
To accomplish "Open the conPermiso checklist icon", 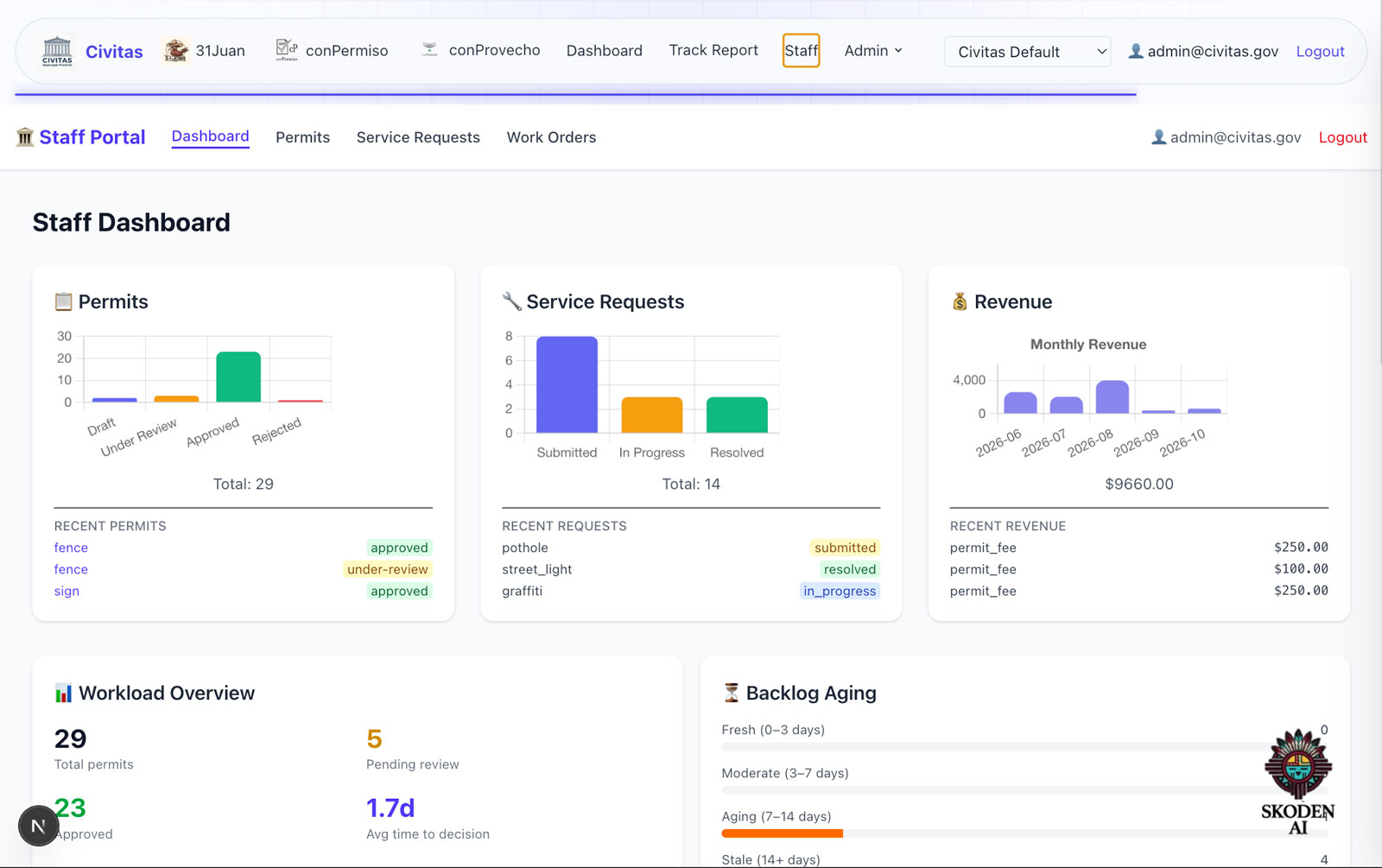I will click(287, 50).
